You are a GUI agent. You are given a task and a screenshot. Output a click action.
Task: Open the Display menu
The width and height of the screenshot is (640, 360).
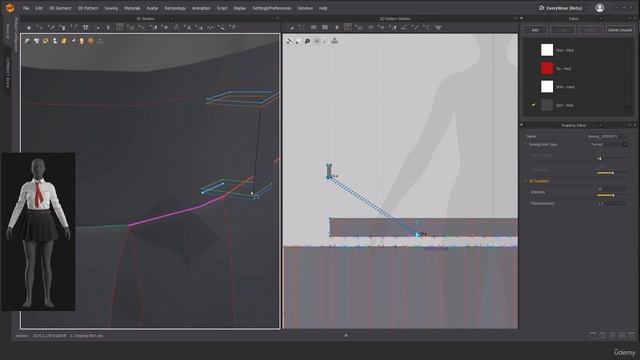point(240,8)
